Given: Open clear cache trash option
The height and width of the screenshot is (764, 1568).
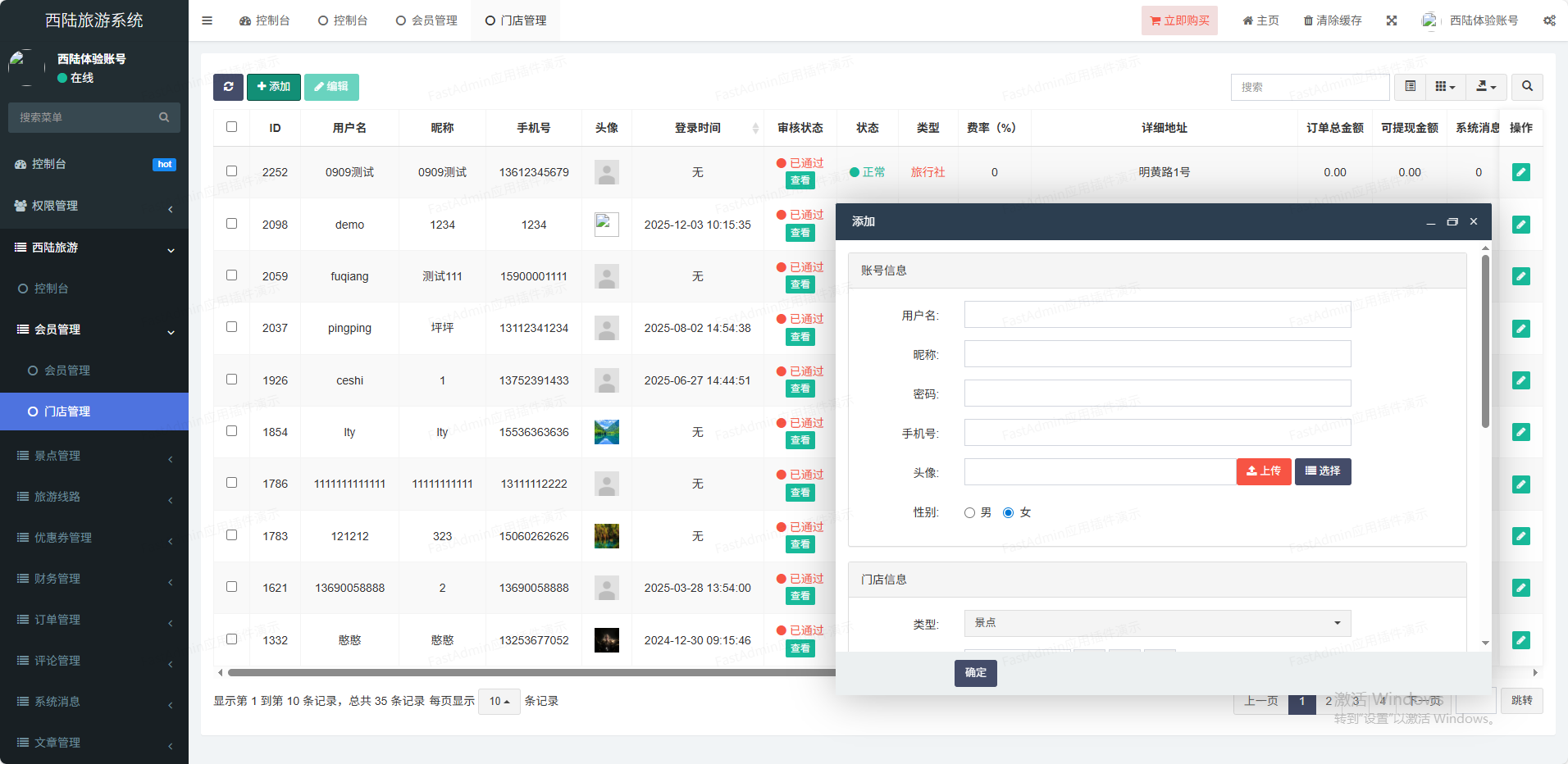Looking at the screenshot, I should click(x=1333, y=20).
